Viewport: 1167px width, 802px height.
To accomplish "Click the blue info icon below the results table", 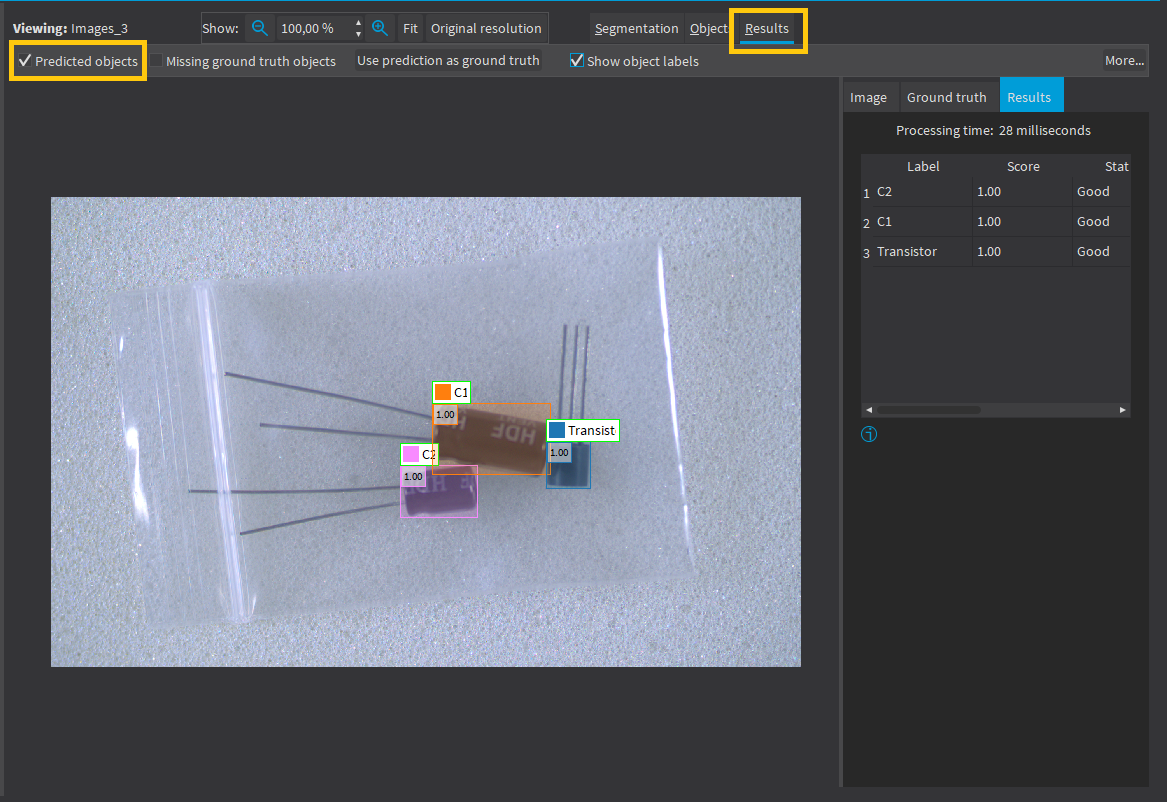I will 869,434.
